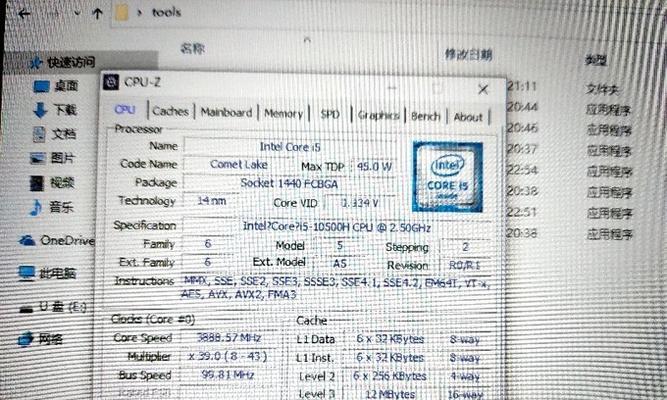Open the About tab in CPU-Z

pos(468,117)
